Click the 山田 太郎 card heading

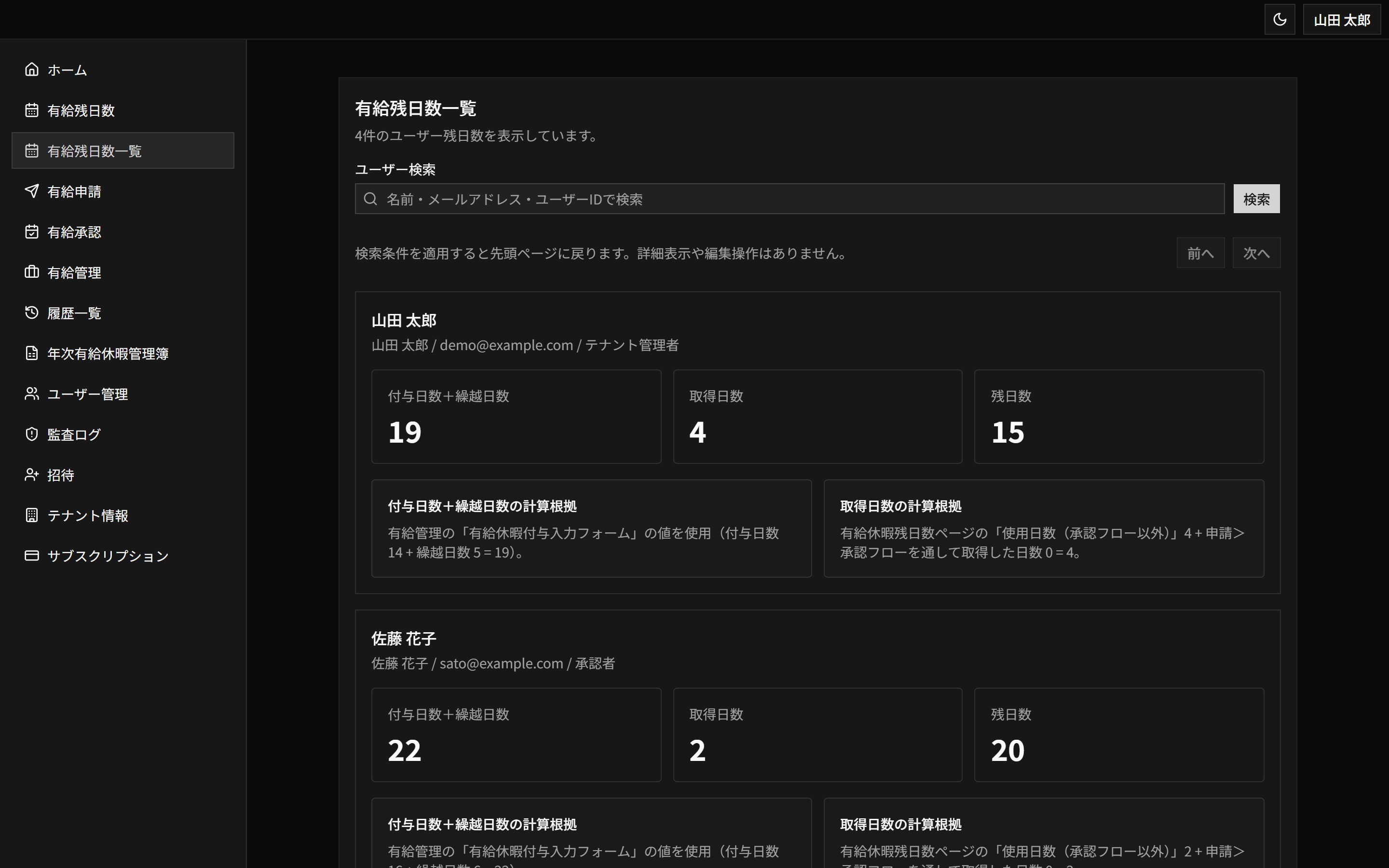404,320
